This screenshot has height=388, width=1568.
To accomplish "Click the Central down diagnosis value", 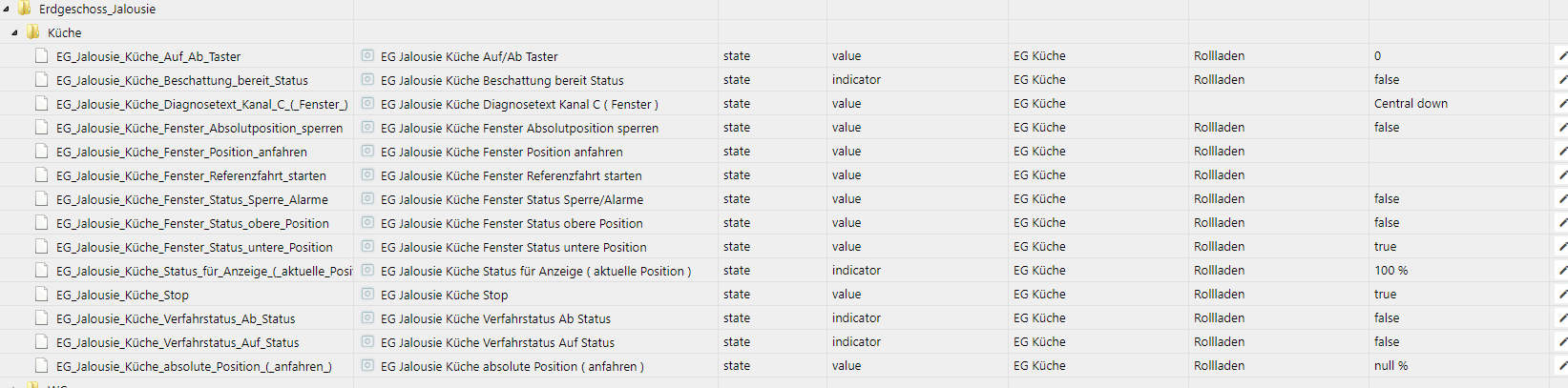I will tap(1411, 104).
